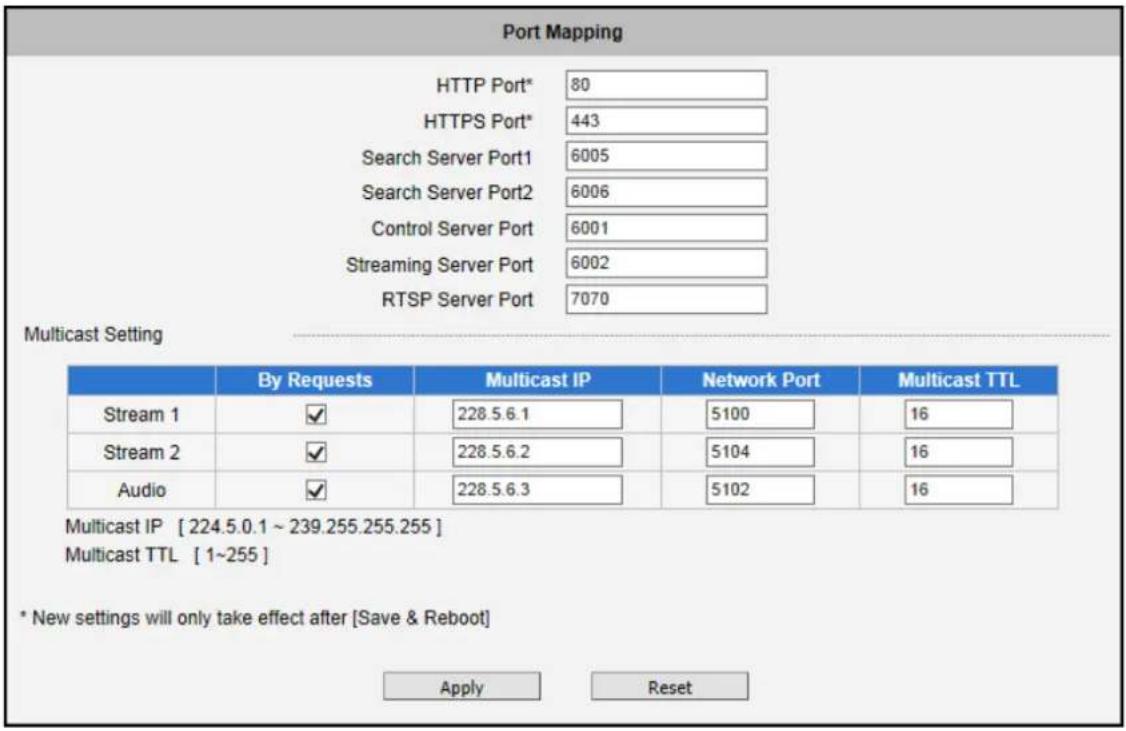Click the Multicast TTL range note 1~255
This screenshot has height=731, width=1126.
[167, 555]
